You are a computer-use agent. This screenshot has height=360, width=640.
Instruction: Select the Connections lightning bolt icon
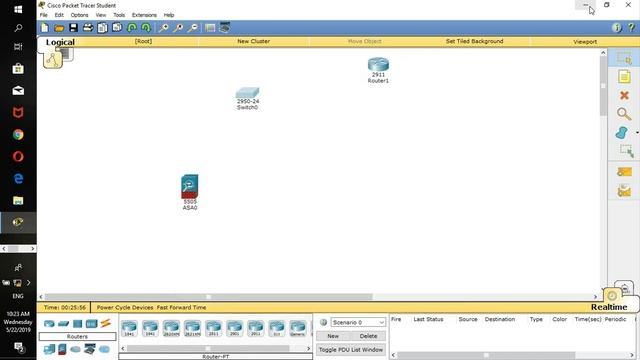(x=106, y=324)
